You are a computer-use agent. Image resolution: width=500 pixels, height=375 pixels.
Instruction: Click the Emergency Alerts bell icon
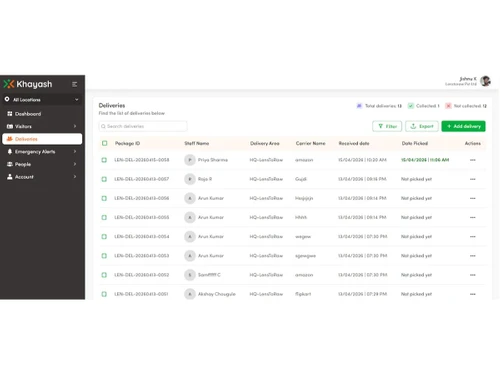[x=10, y=152]
